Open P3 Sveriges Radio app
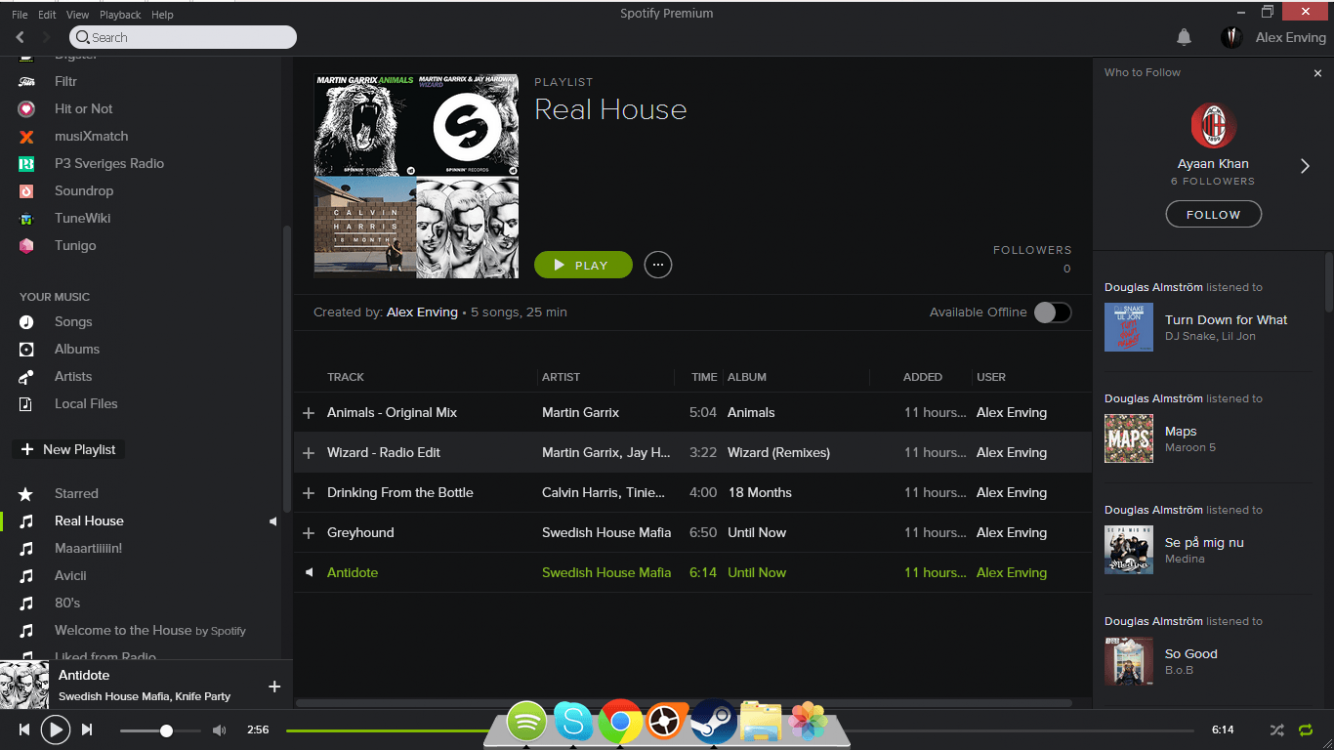1334x750 pixels. pos(109,163)
